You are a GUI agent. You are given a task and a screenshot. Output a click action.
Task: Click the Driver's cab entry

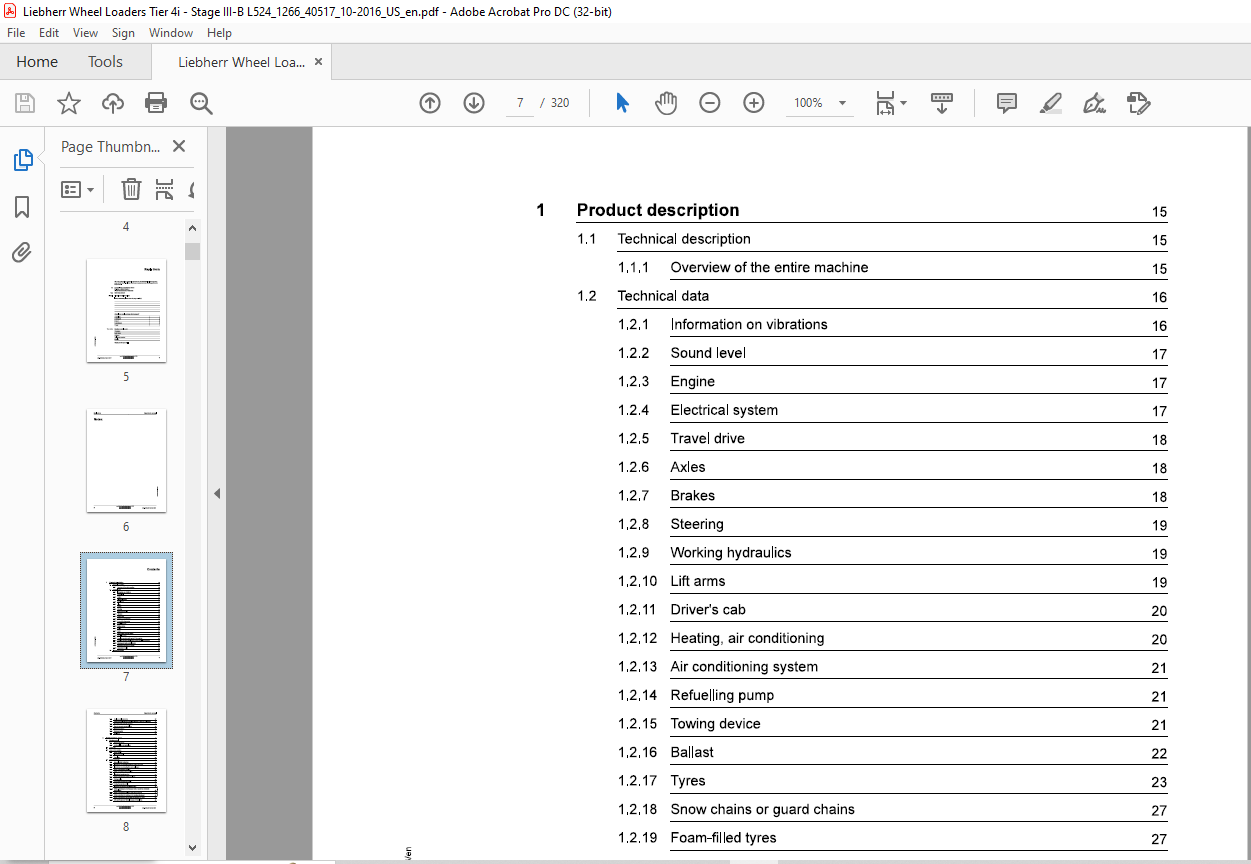click(x=708, y=609)
